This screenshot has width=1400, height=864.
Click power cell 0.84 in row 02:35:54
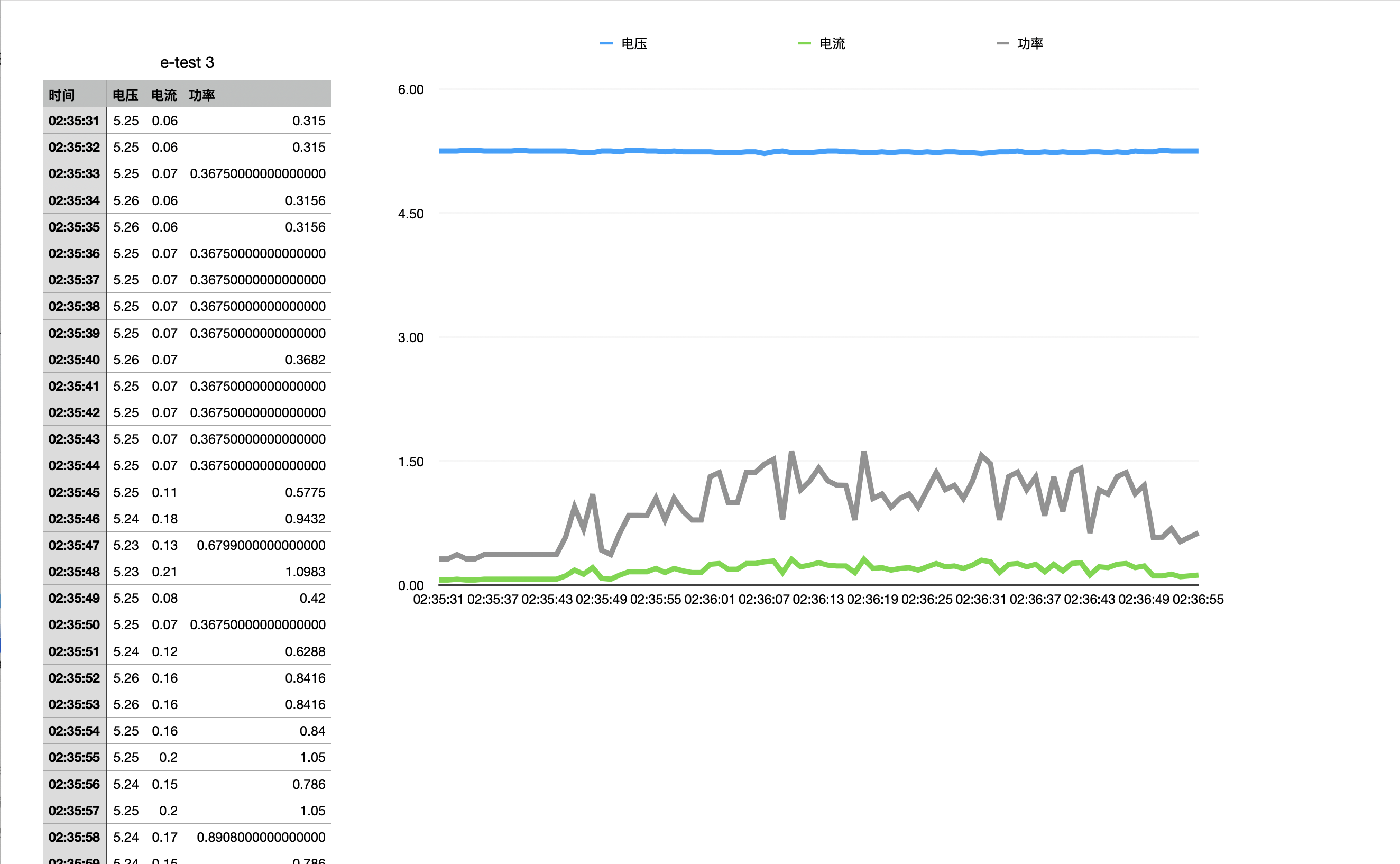tap(257, 731)
